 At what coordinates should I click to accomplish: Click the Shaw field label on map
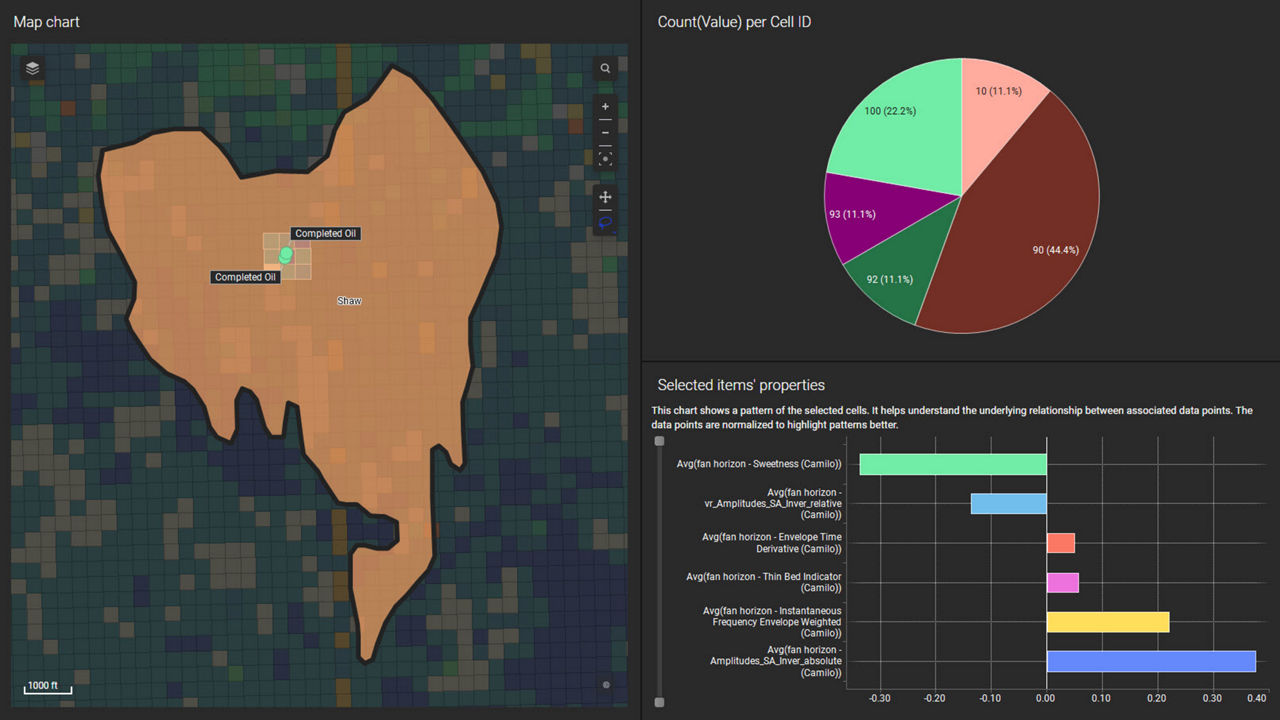[349, 301]
